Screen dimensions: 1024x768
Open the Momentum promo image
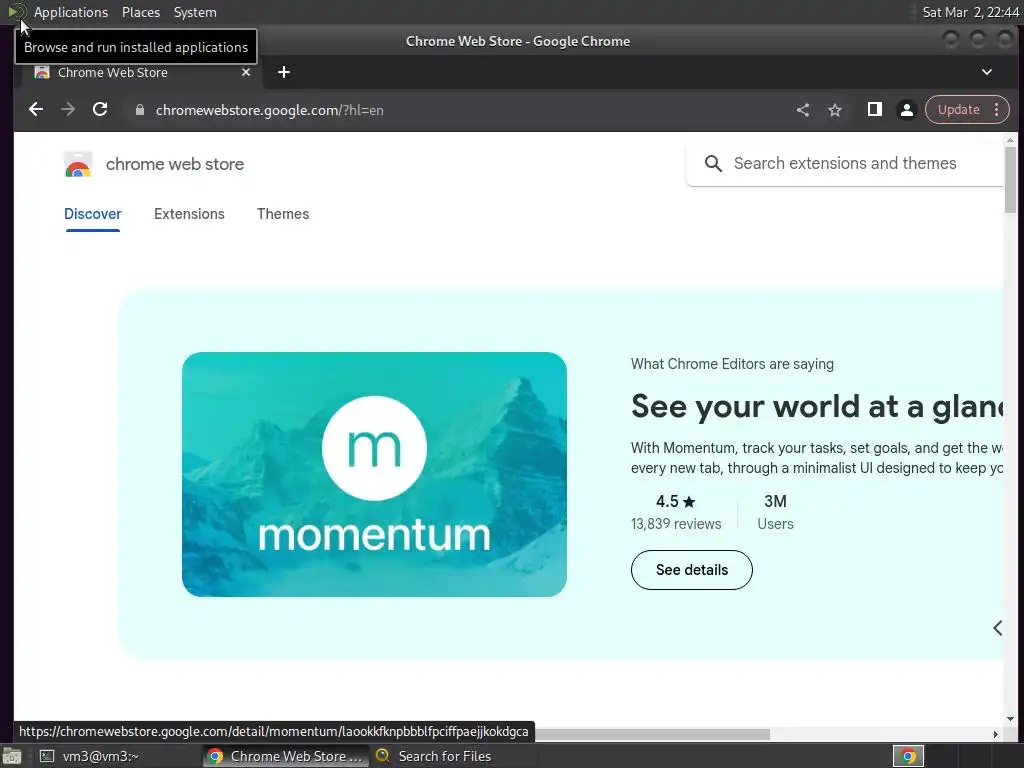coord(374,474)
